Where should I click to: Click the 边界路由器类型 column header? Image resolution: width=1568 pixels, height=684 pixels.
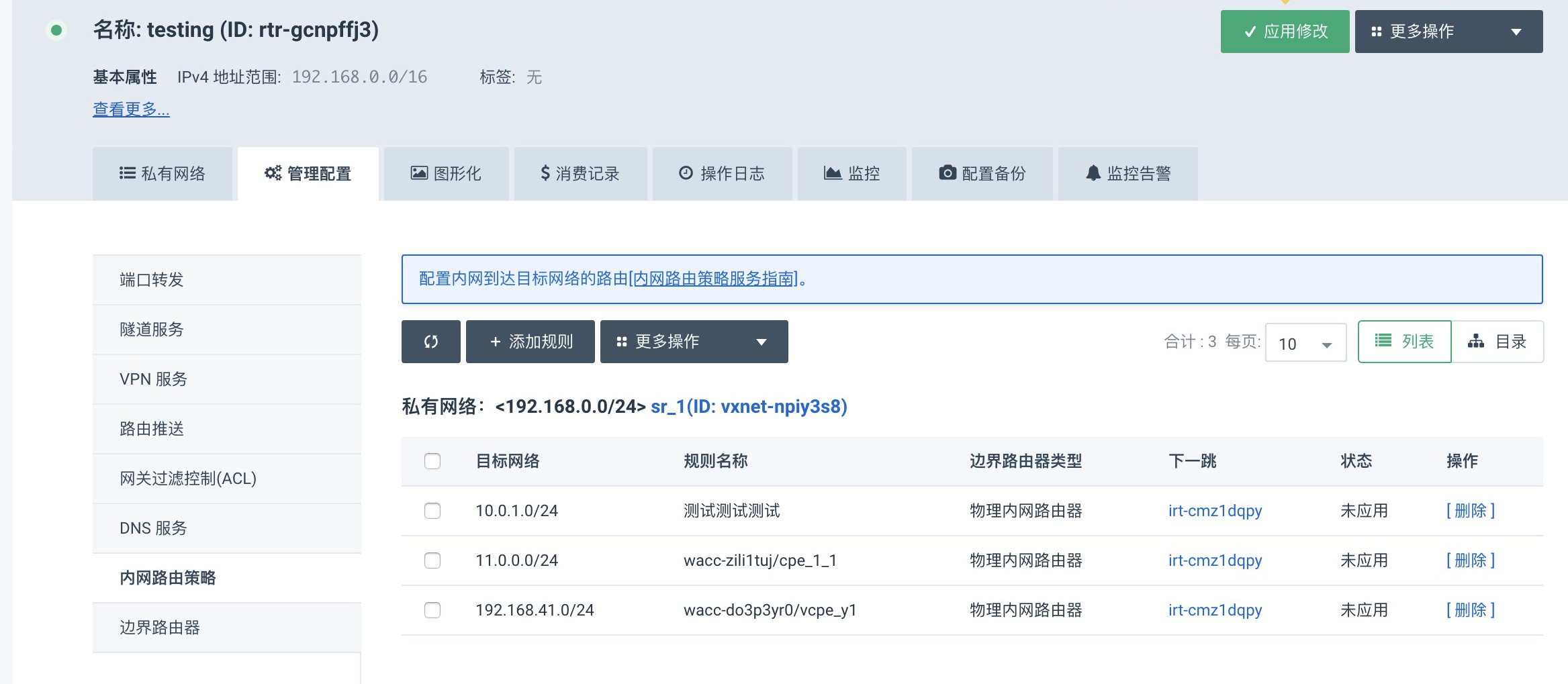coord(1026,461)
